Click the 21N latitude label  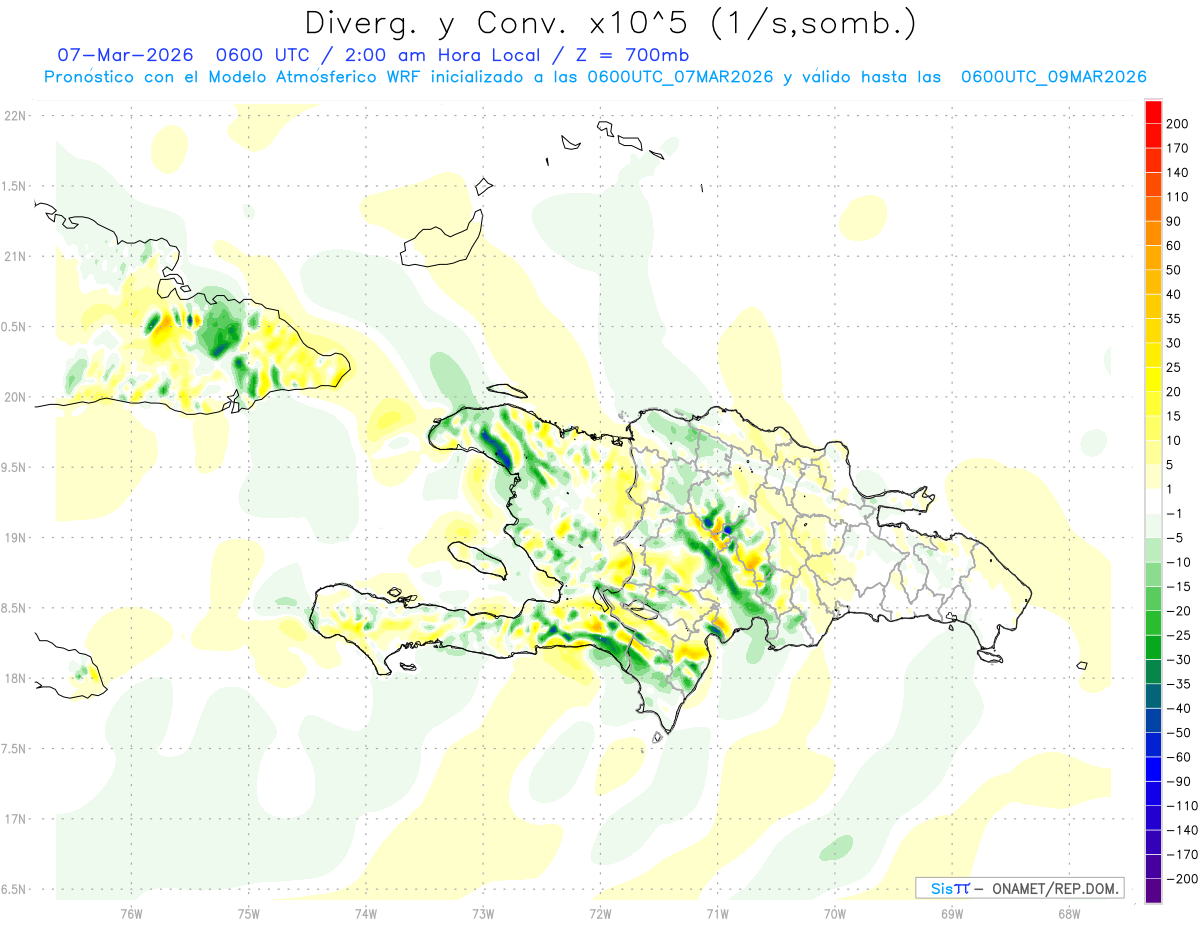(14, 256)
